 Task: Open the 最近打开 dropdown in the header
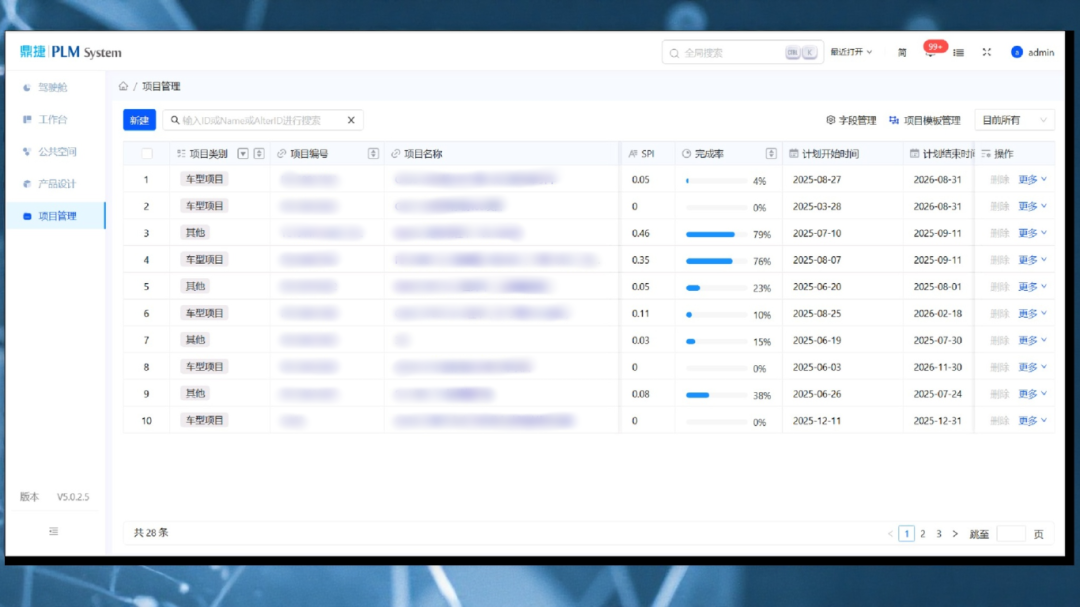pyautogui.click(x=851, y=52)
